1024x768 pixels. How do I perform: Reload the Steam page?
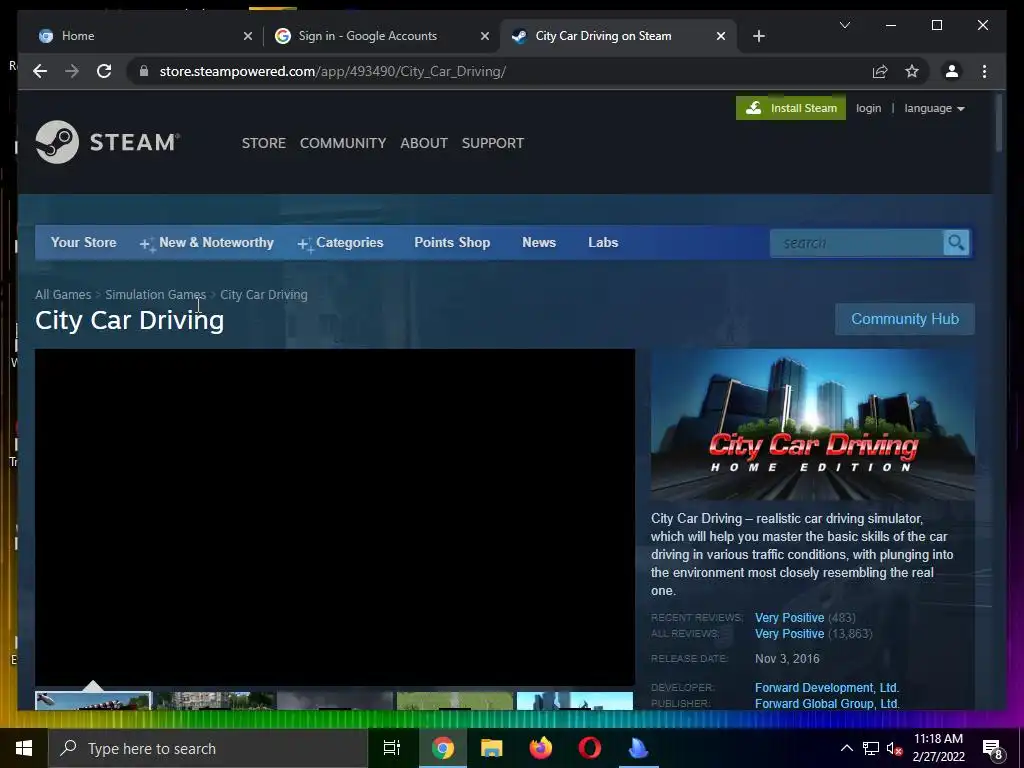(x=104, y=71)
